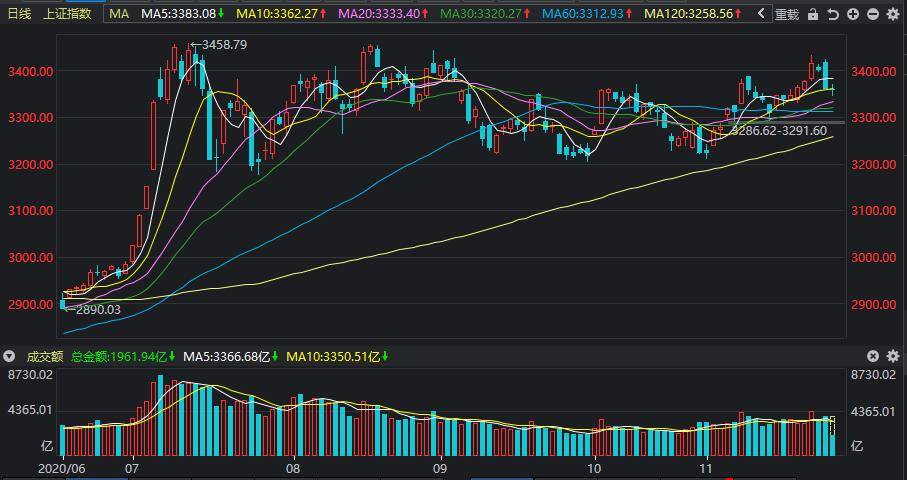
Task: Click the 重载 reload button
Action: 787,14
